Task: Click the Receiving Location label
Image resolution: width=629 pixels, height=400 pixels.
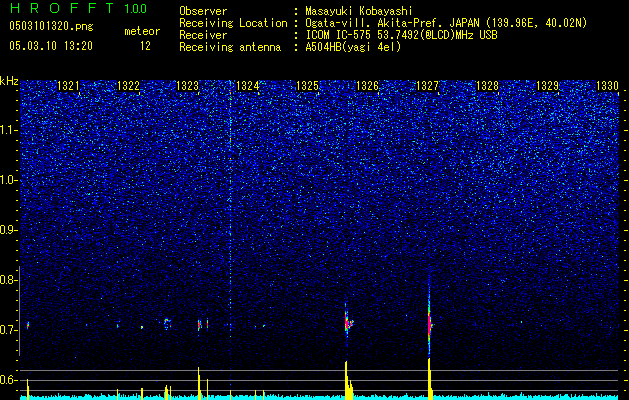Action: click(233, 23)
